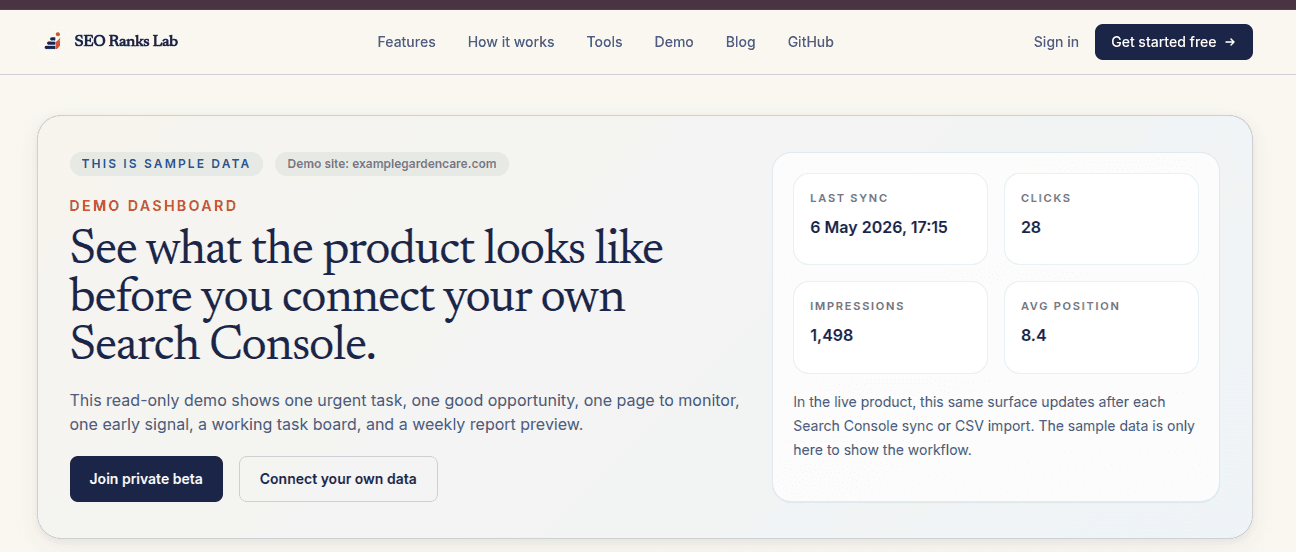Open the Tools nav link
This screenshot has height=552, width=1296.
(605, 42)
